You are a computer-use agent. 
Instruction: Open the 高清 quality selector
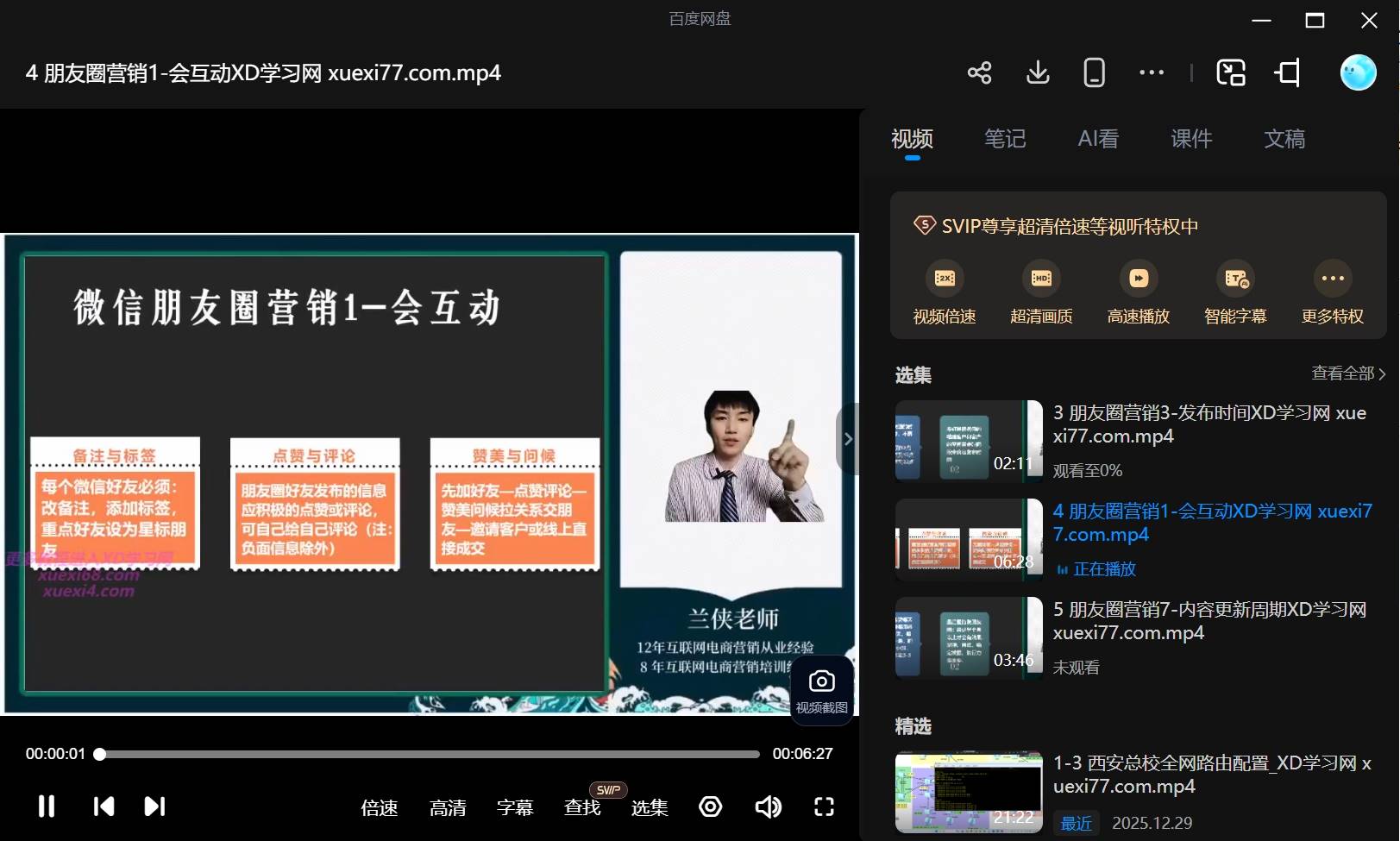coord(448,807)
